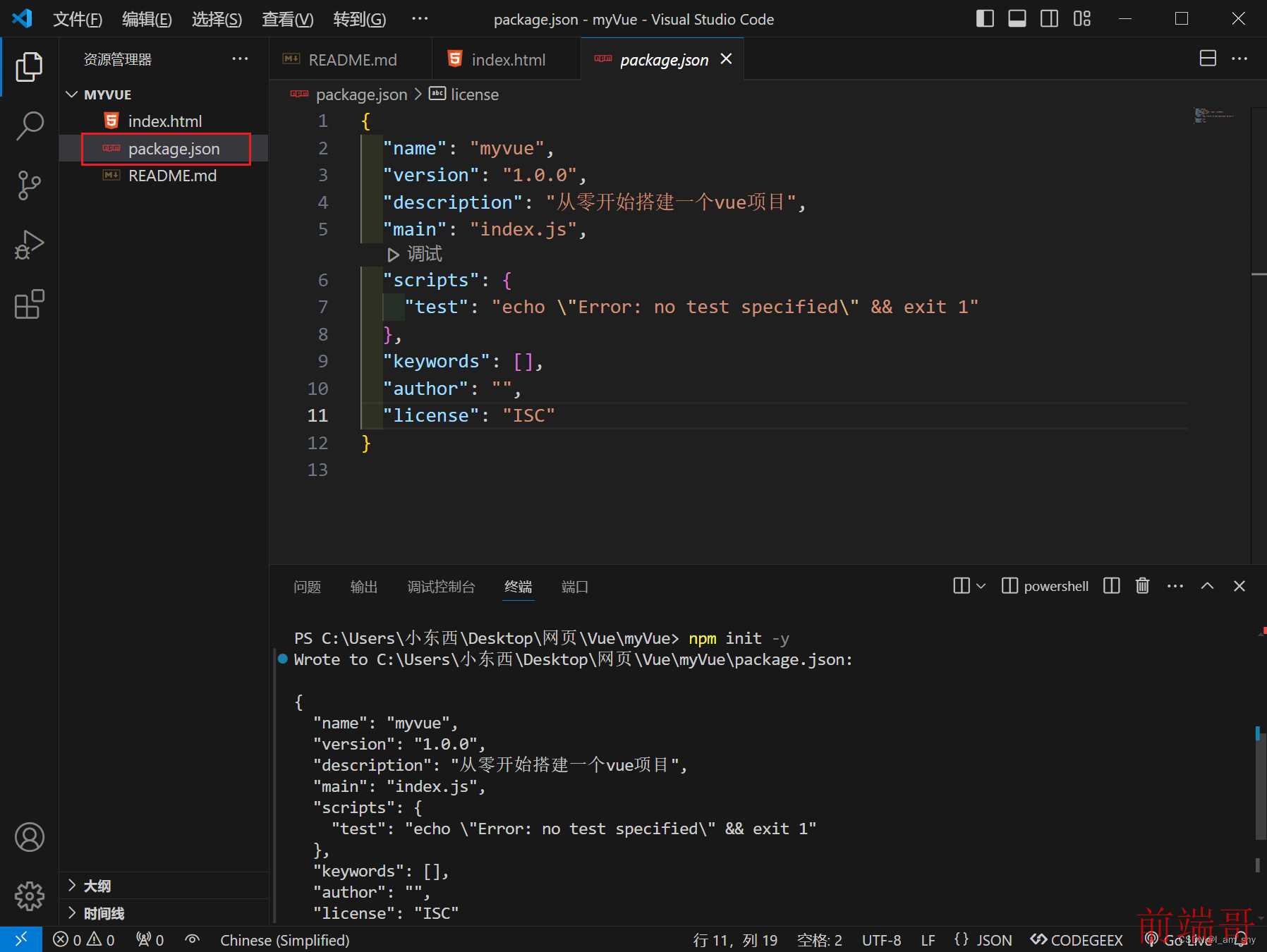
Task: Click the VS Code logo icon
Action: (x=22, y=18)
